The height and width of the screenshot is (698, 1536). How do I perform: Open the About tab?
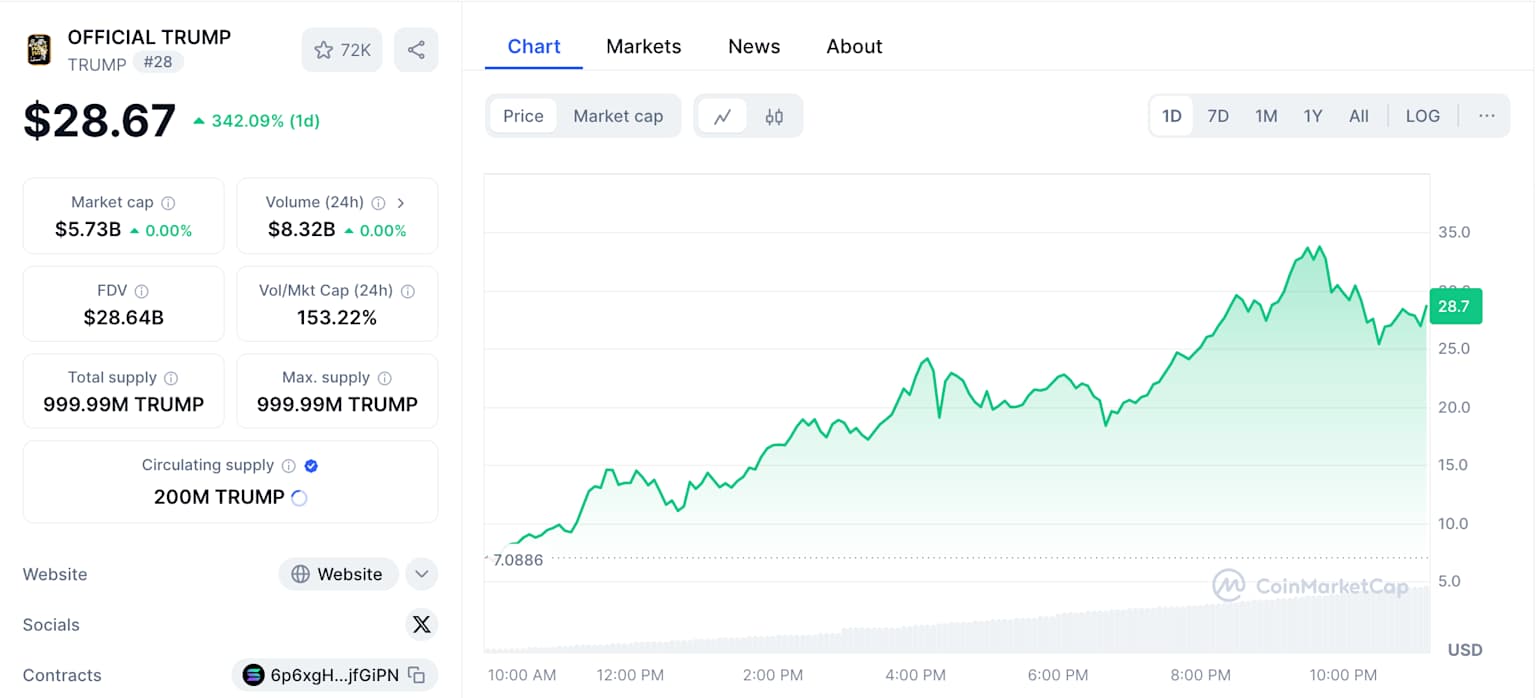coord(854,46)
